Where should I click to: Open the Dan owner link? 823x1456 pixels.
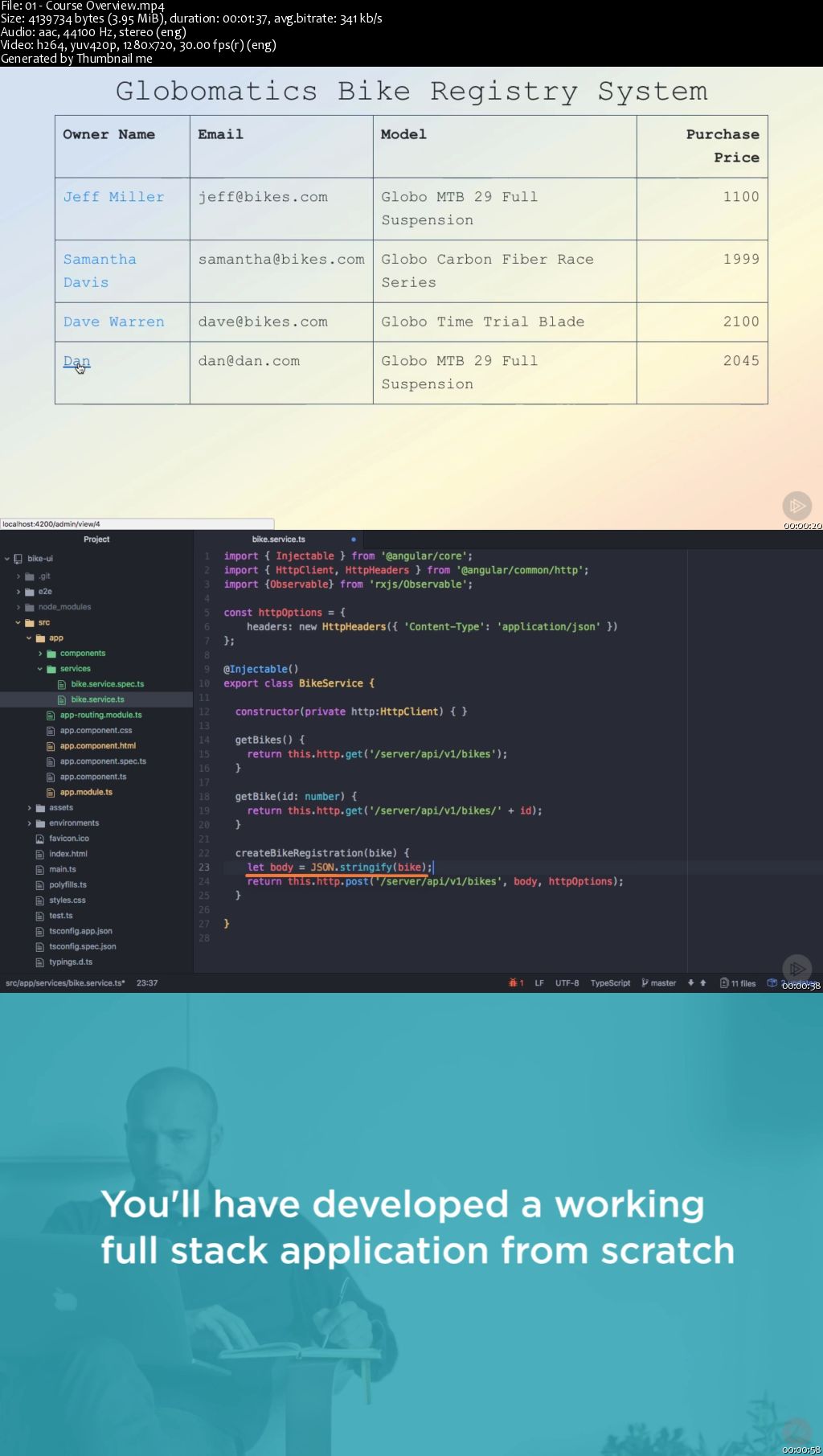click(76, 361)
